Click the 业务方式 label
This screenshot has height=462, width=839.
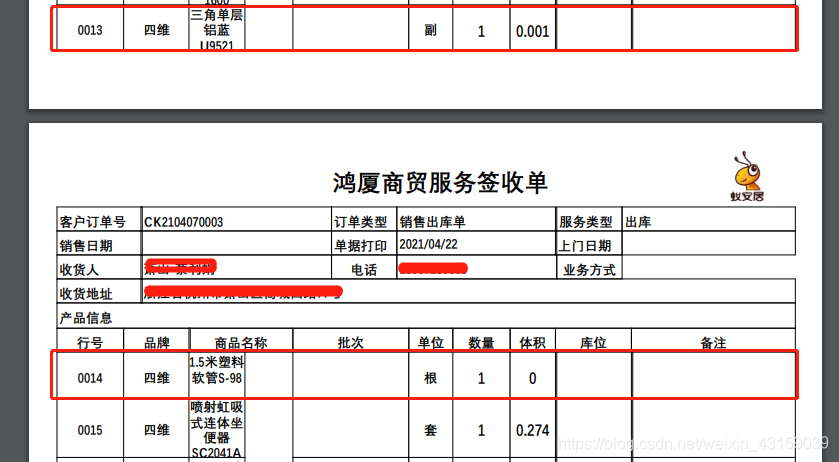(x=589, y=270)
